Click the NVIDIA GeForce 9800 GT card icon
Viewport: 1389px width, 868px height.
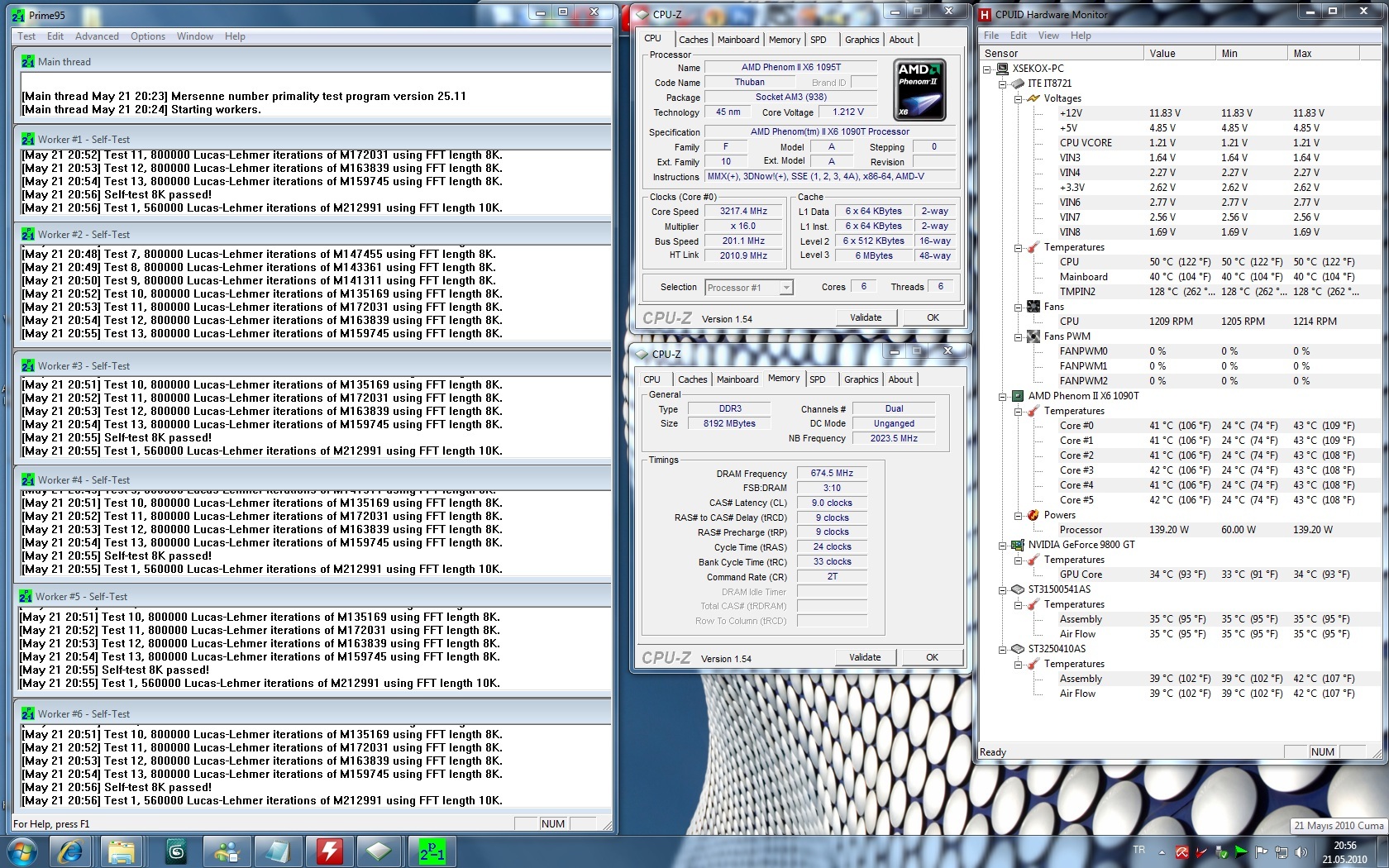click(x=1018, y=545)
